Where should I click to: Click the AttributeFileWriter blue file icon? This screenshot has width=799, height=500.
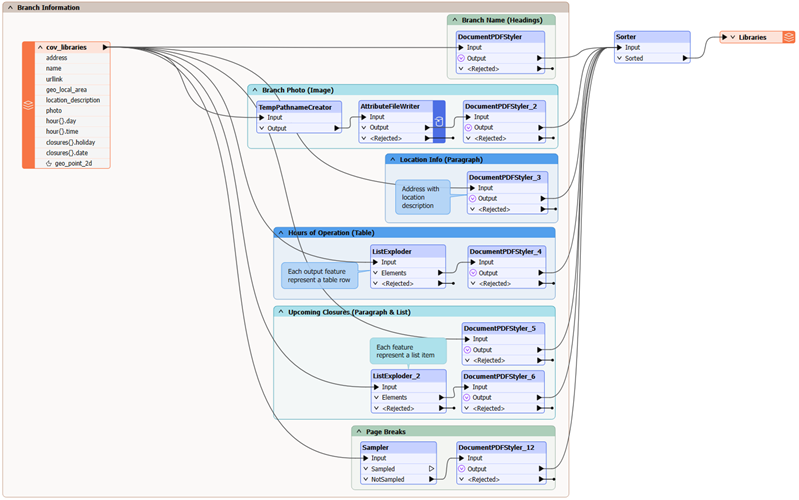pyautogui.click(x=438, y=122)
